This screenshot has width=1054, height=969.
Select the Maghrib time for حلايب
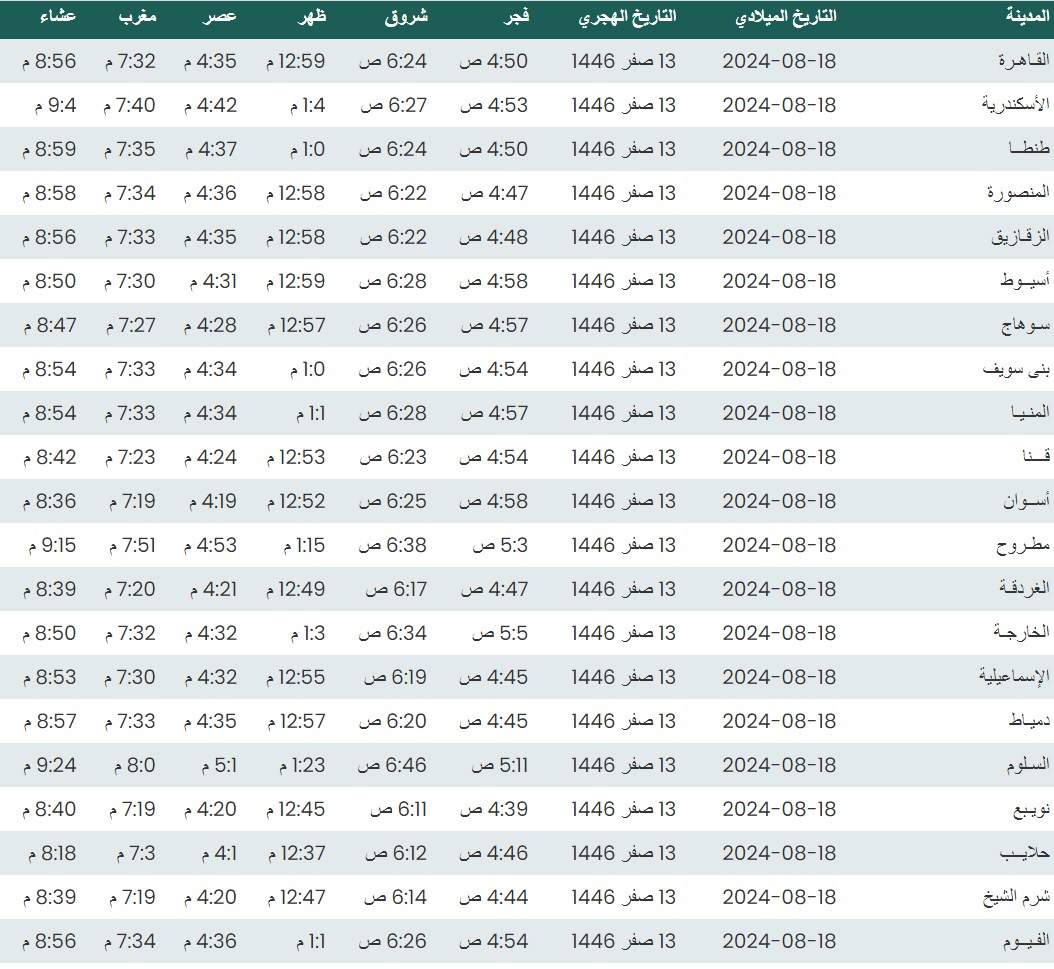(x=130, y=853)
